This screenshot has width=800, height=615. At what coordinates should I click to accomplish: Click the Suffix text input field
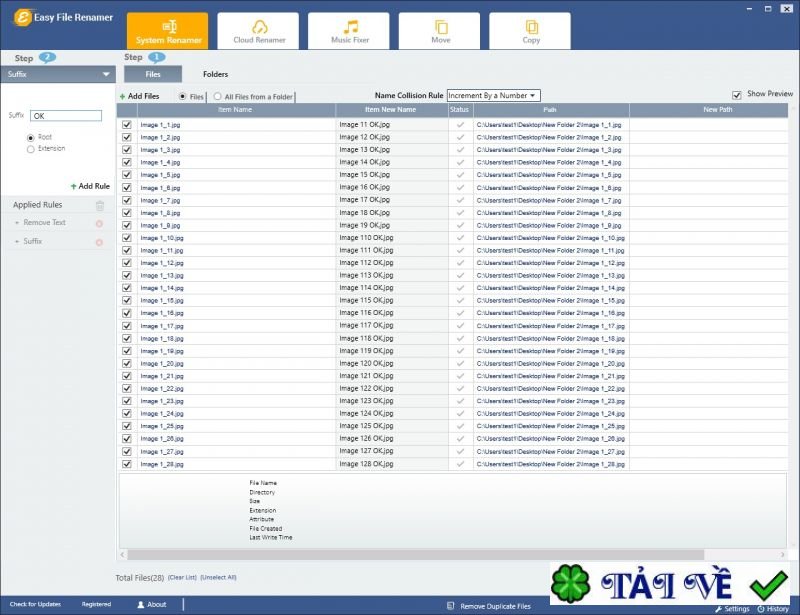(66, 116)
